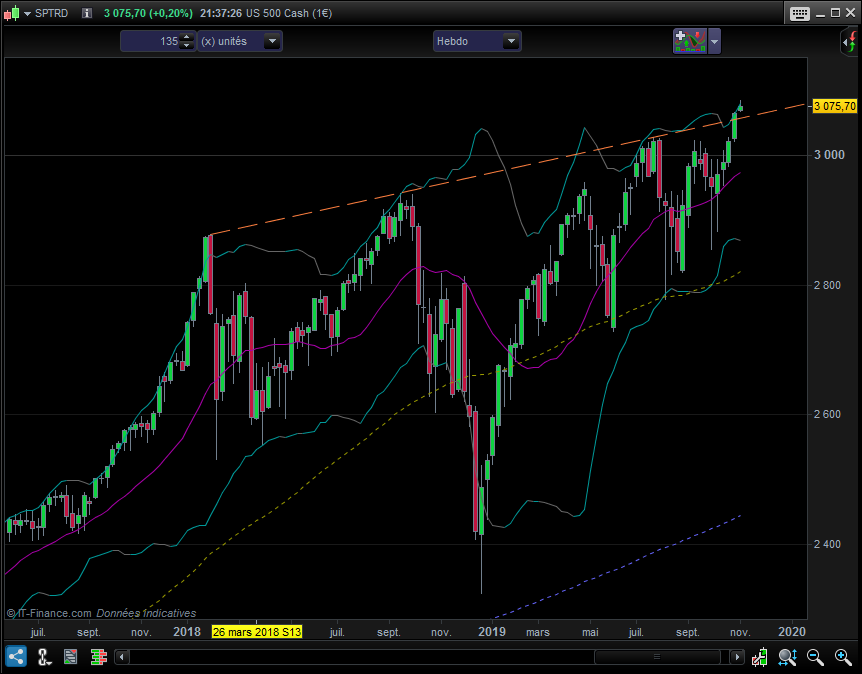The height and width of the screenshot is (674, 862).
Task: Click the horizontal scrollbar thumb
Action: (657, 657)
